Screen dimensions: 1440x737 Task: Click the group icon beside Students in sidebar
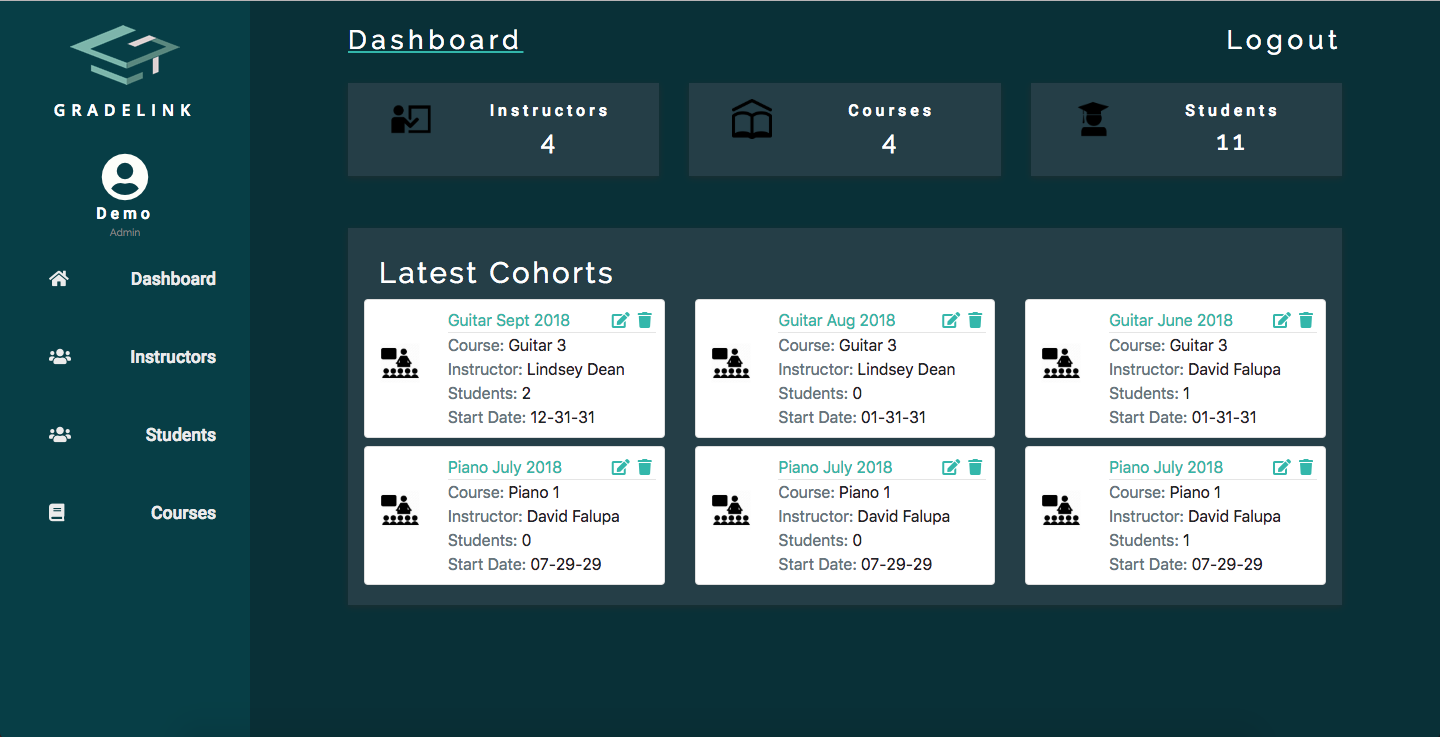[60, 435]
